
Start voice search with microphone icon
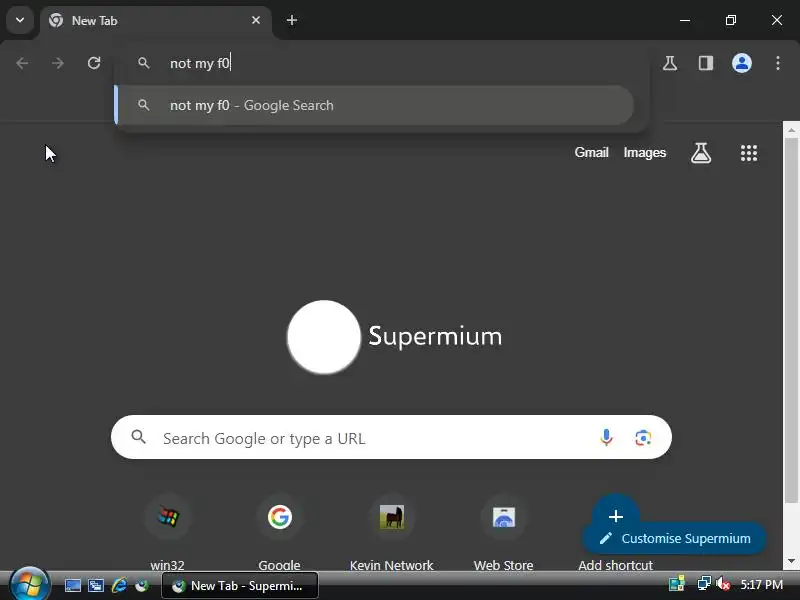tap(606, 437)
